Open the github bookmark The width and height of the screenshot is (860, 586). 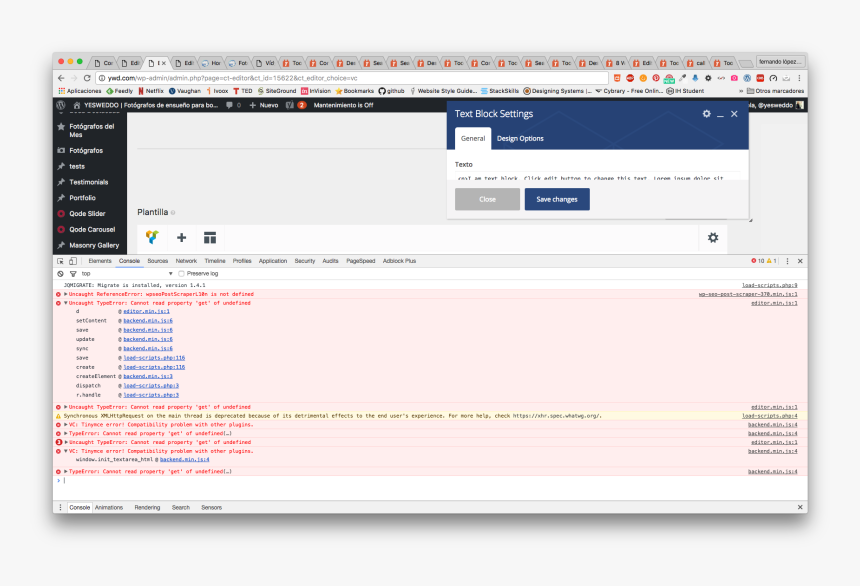click(x=391, y=91)
